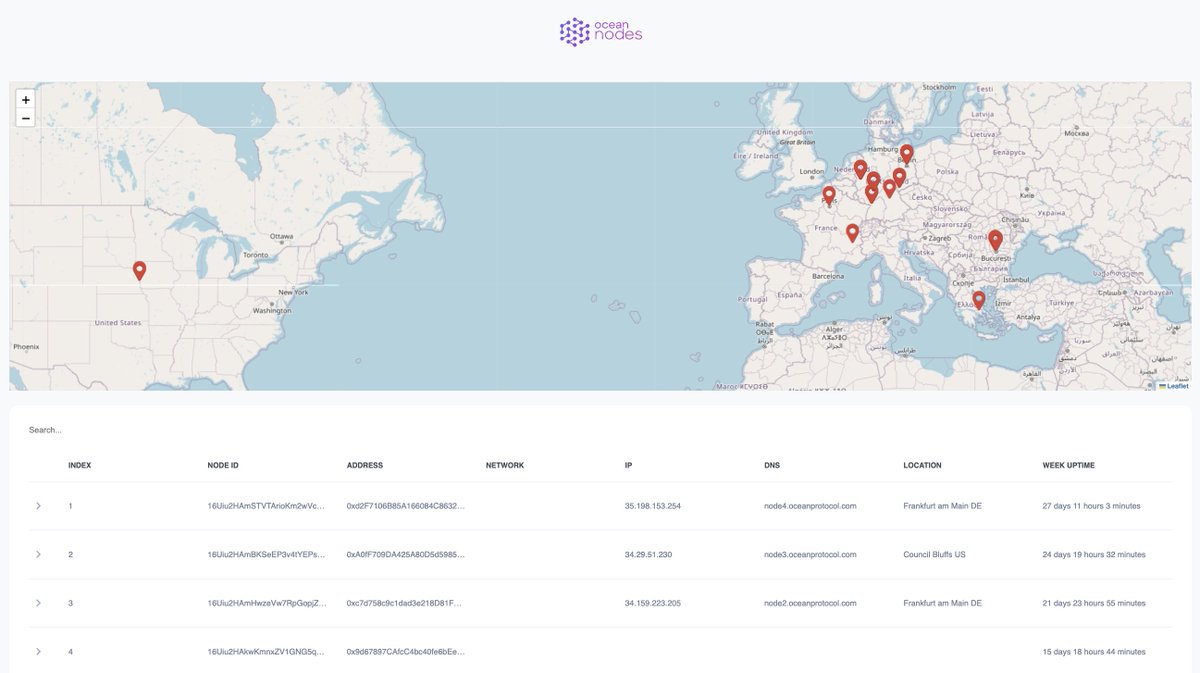Image resolution: width=1200 pixels, height=673 pixels.
Task: Click node ID 16Uiu2HAmHwzeVw7RpGopjZ…
Action: coord(266,603)
